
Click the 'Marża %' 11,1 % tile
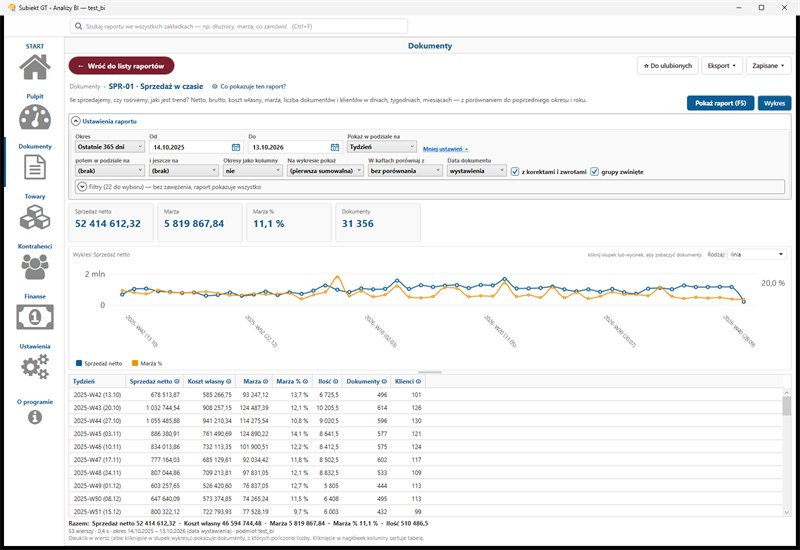click(288, 222)
